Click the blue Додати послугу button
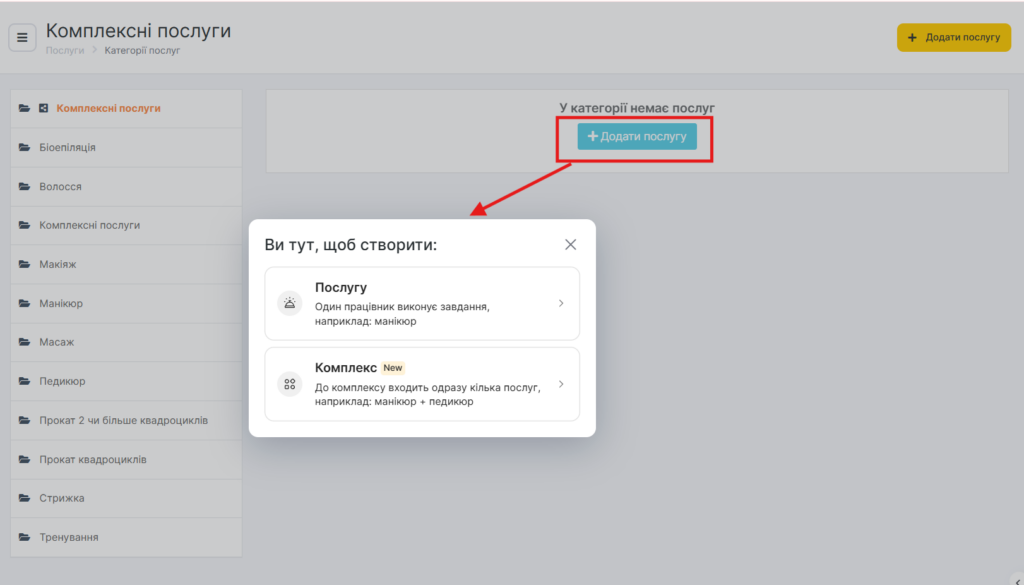 click(x=637, y=137)
